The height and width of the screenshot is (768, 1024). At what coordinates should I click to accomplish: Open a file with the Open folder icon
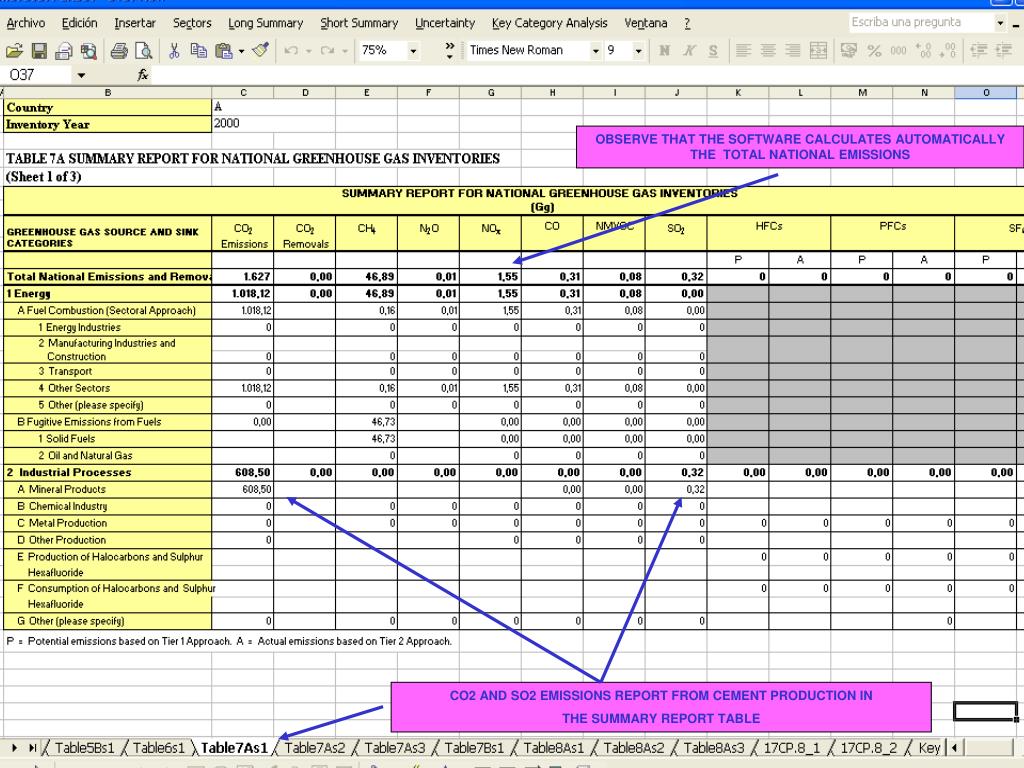coord(14,50)
